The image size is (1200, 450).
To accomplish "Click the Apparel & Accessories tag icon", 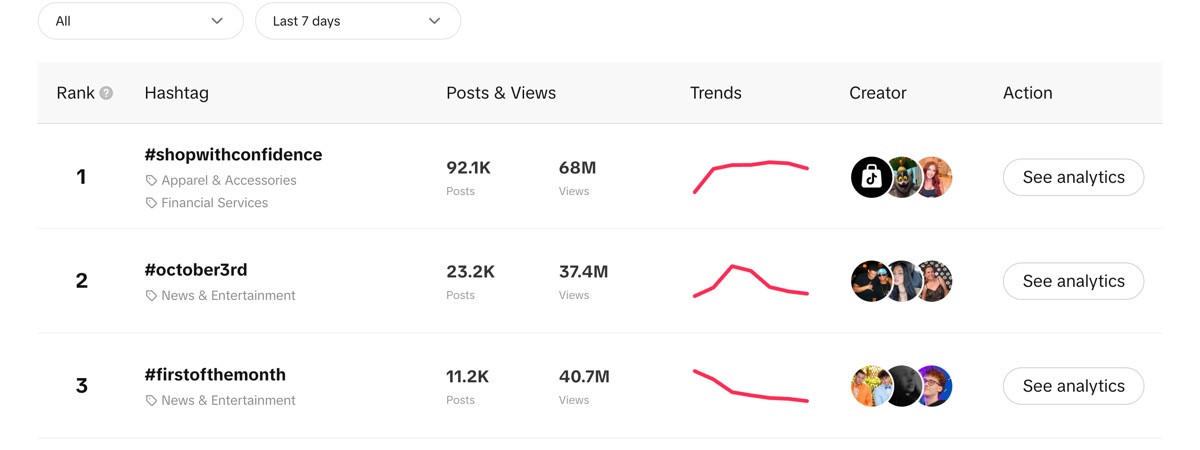I will (151, 181).
